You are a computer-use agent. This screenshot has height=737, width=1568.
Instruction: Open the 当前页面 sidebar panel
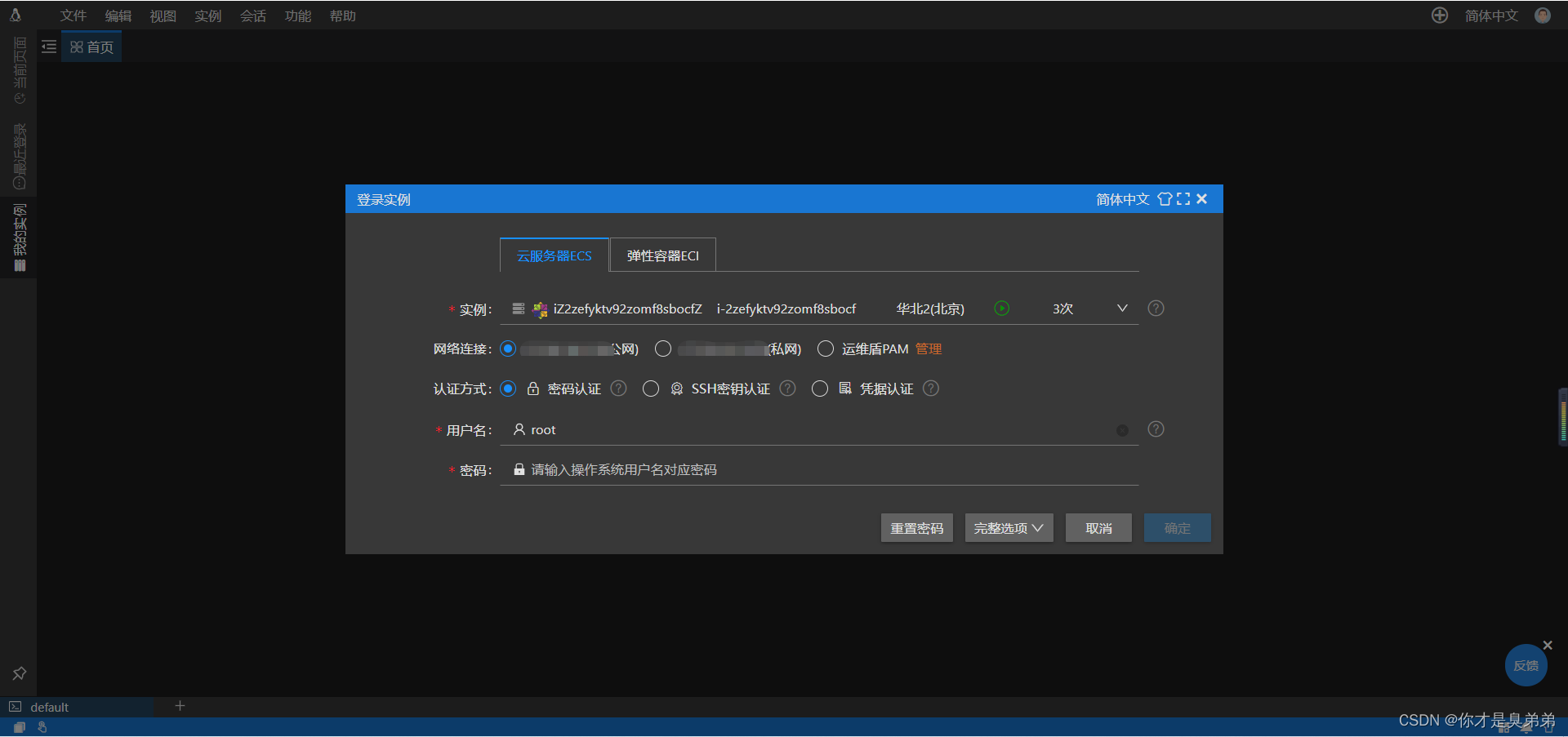(x=20, y=71)
